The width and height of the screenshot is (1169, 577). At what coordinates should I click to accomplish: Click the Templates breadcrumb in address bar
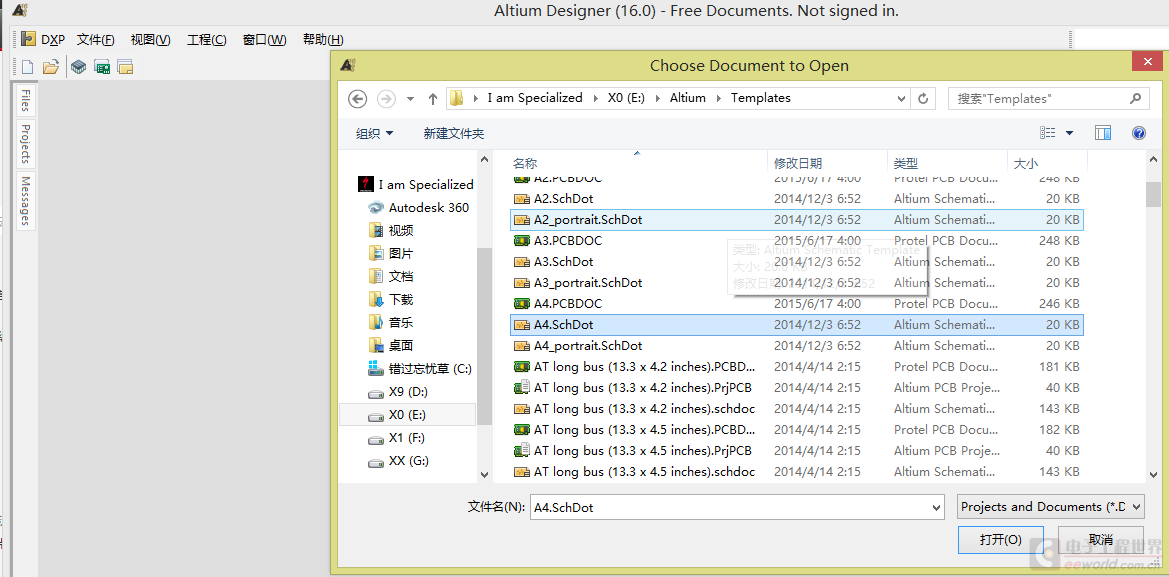[760, 98]
